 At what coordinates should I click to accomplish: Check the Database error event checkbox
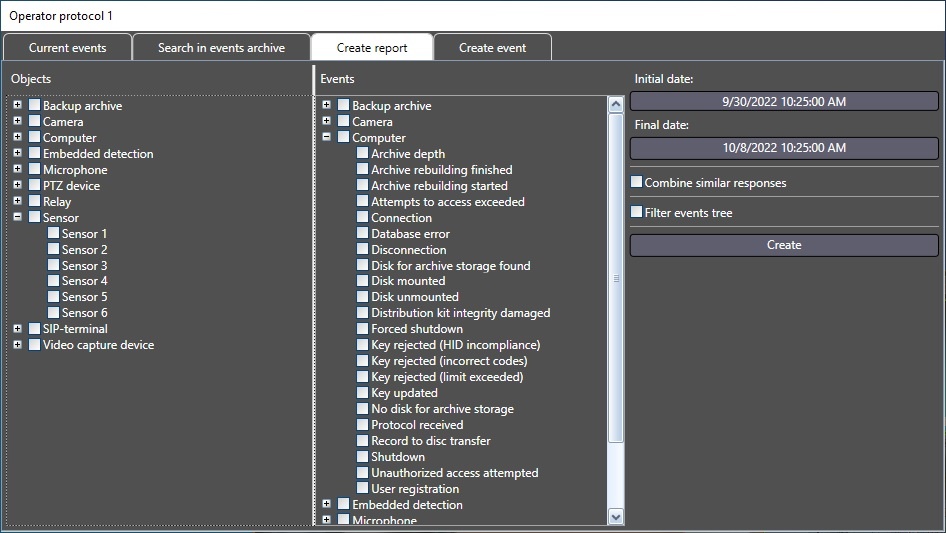pos(363,234)
